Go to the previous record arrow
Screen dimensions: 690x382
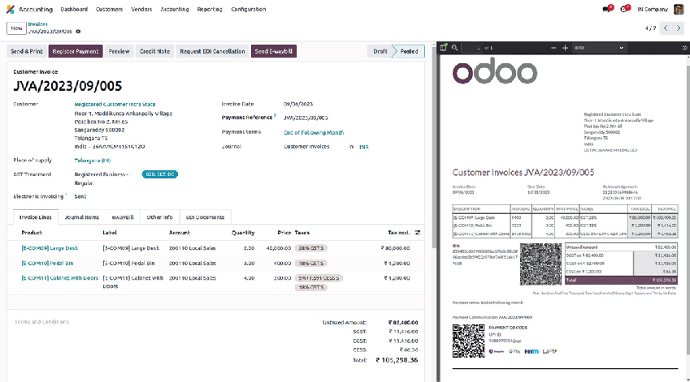click(666, 28)
